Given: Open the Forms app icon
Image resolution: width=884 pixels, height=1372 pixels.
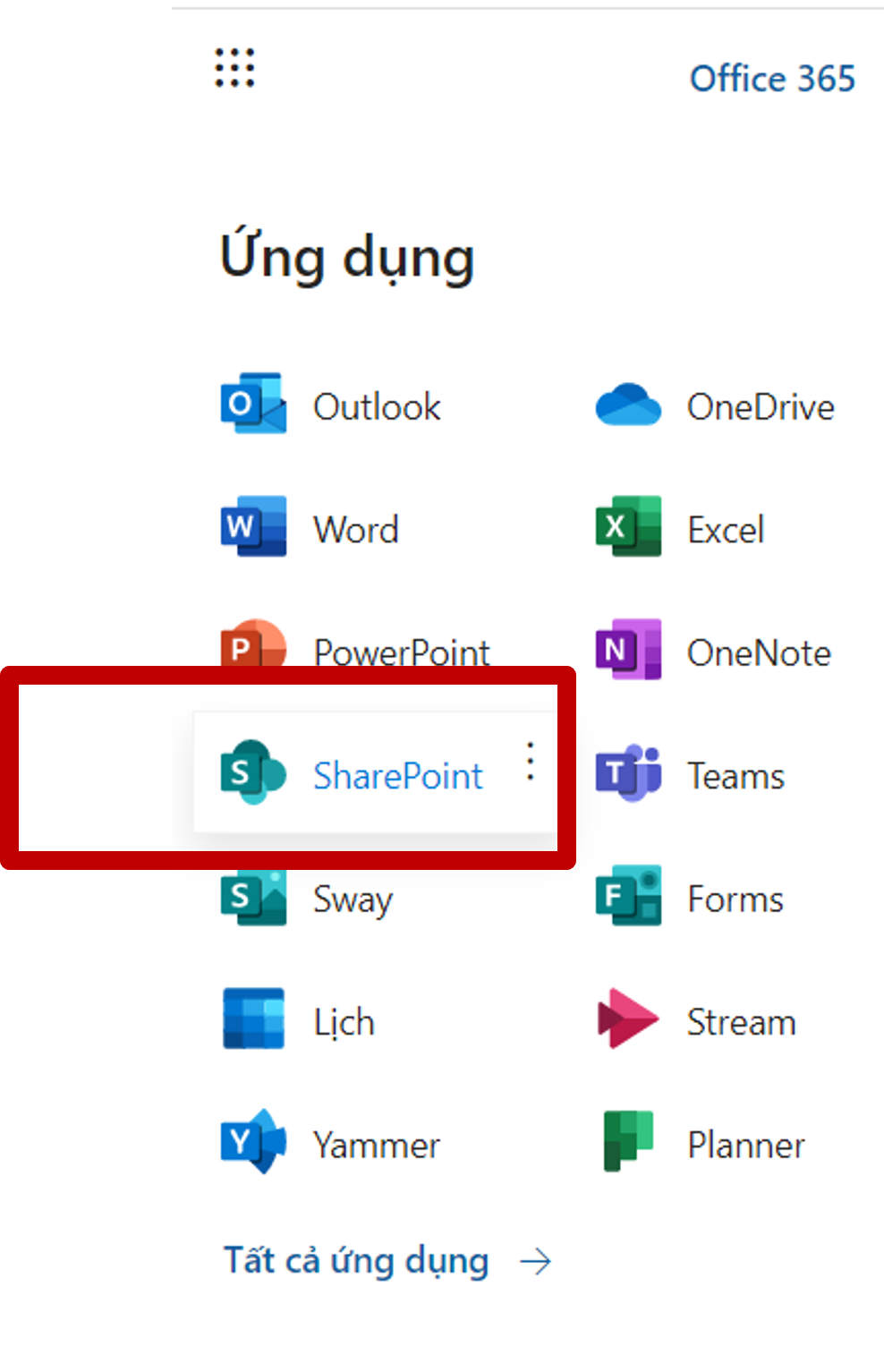Looking at the screenshot, I should point(628,896).
